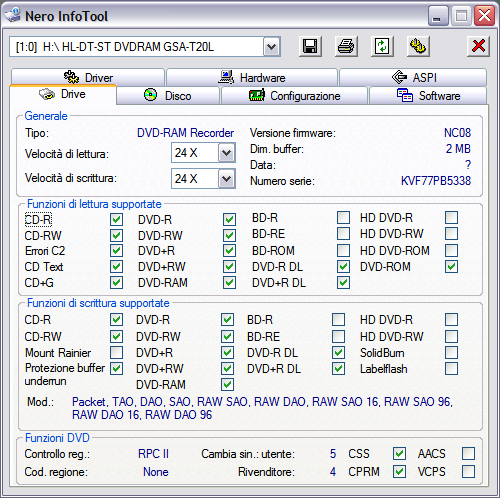
Task: Switch to the ASPI tab
Action: (x=413, y=77)
